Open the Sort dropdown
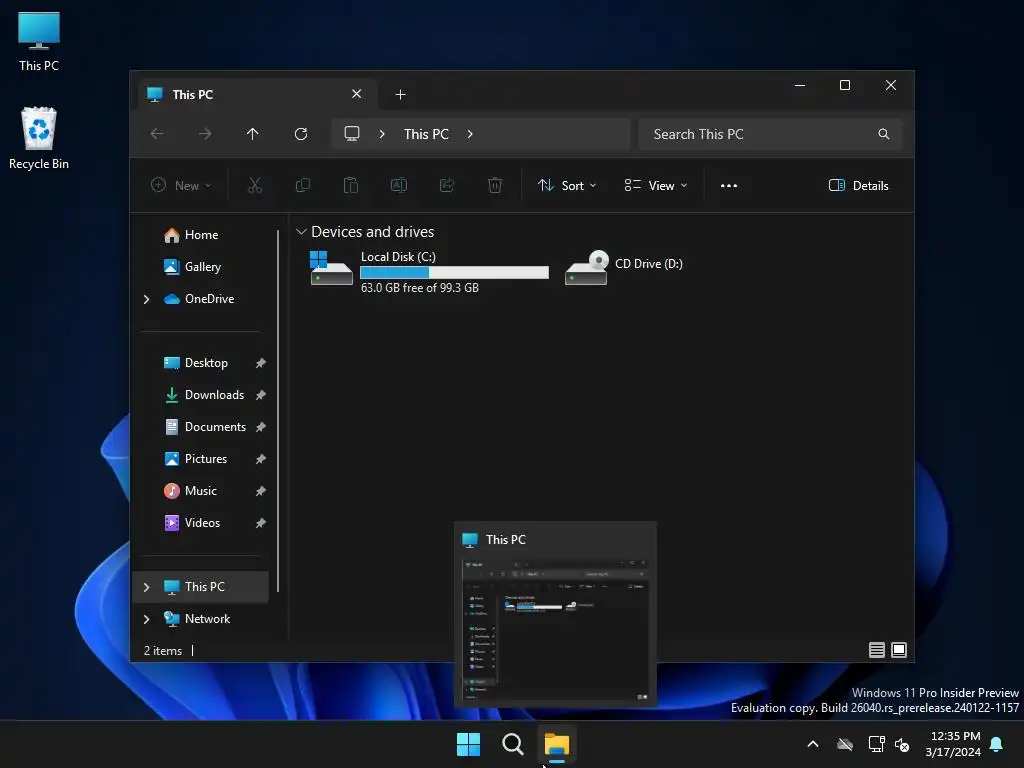 click(x=567, y=185)
